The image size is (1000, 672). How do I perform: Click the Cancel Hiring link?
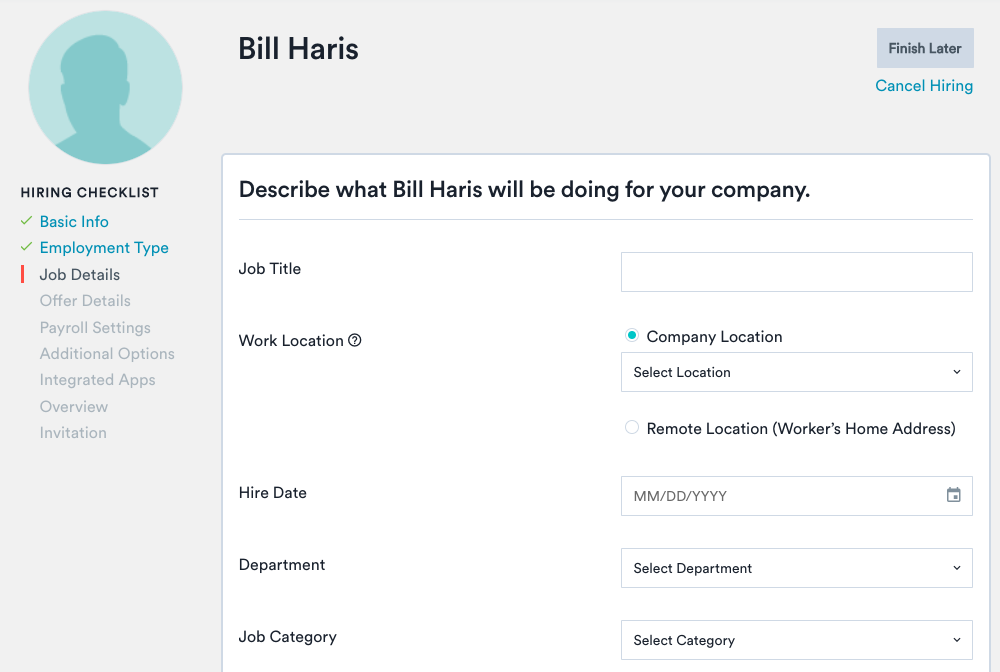pyautogui.click(x=923, y=86)
